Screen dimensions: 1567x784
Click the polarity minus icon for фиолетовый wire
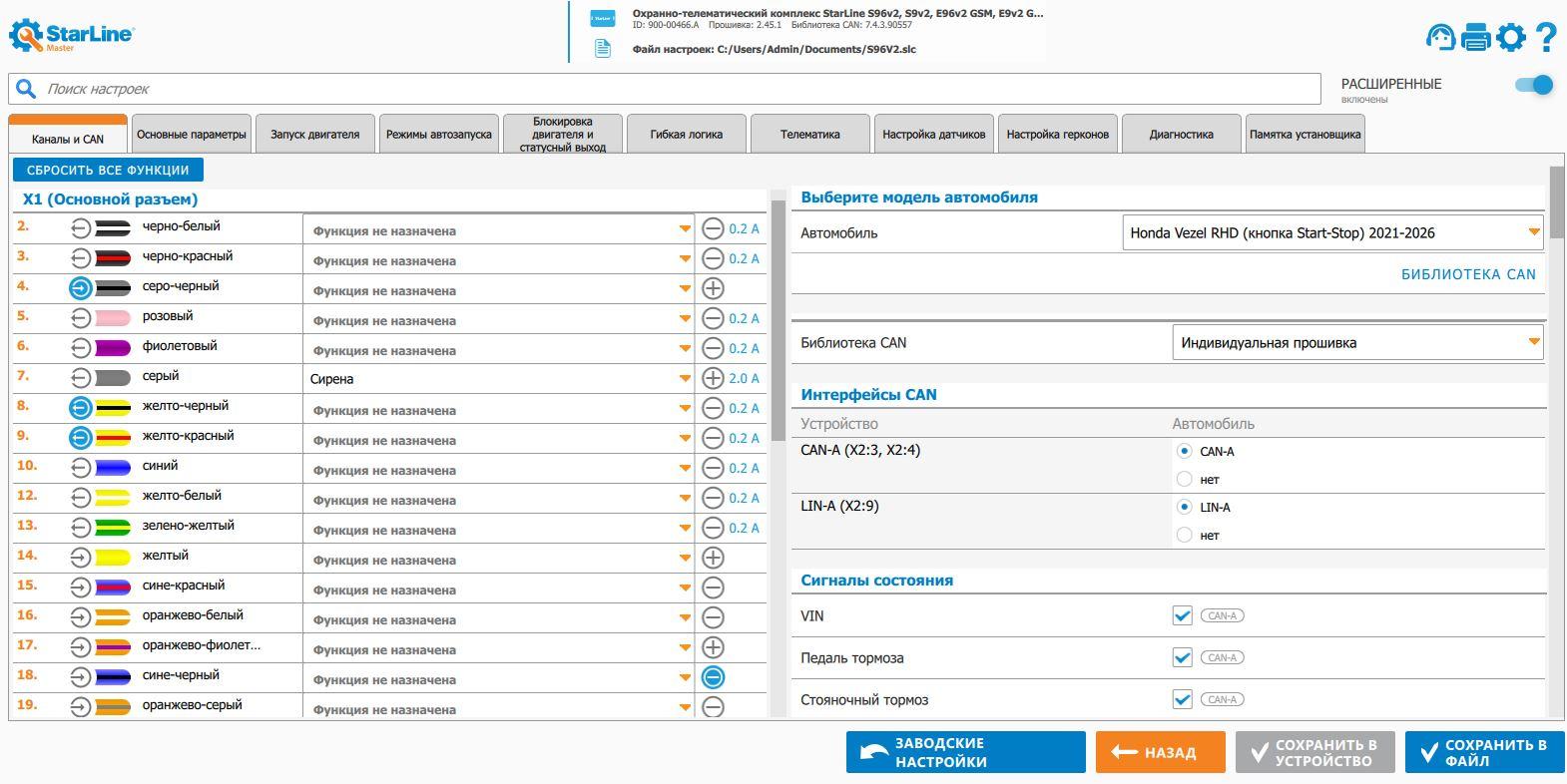tap(713, 348)
